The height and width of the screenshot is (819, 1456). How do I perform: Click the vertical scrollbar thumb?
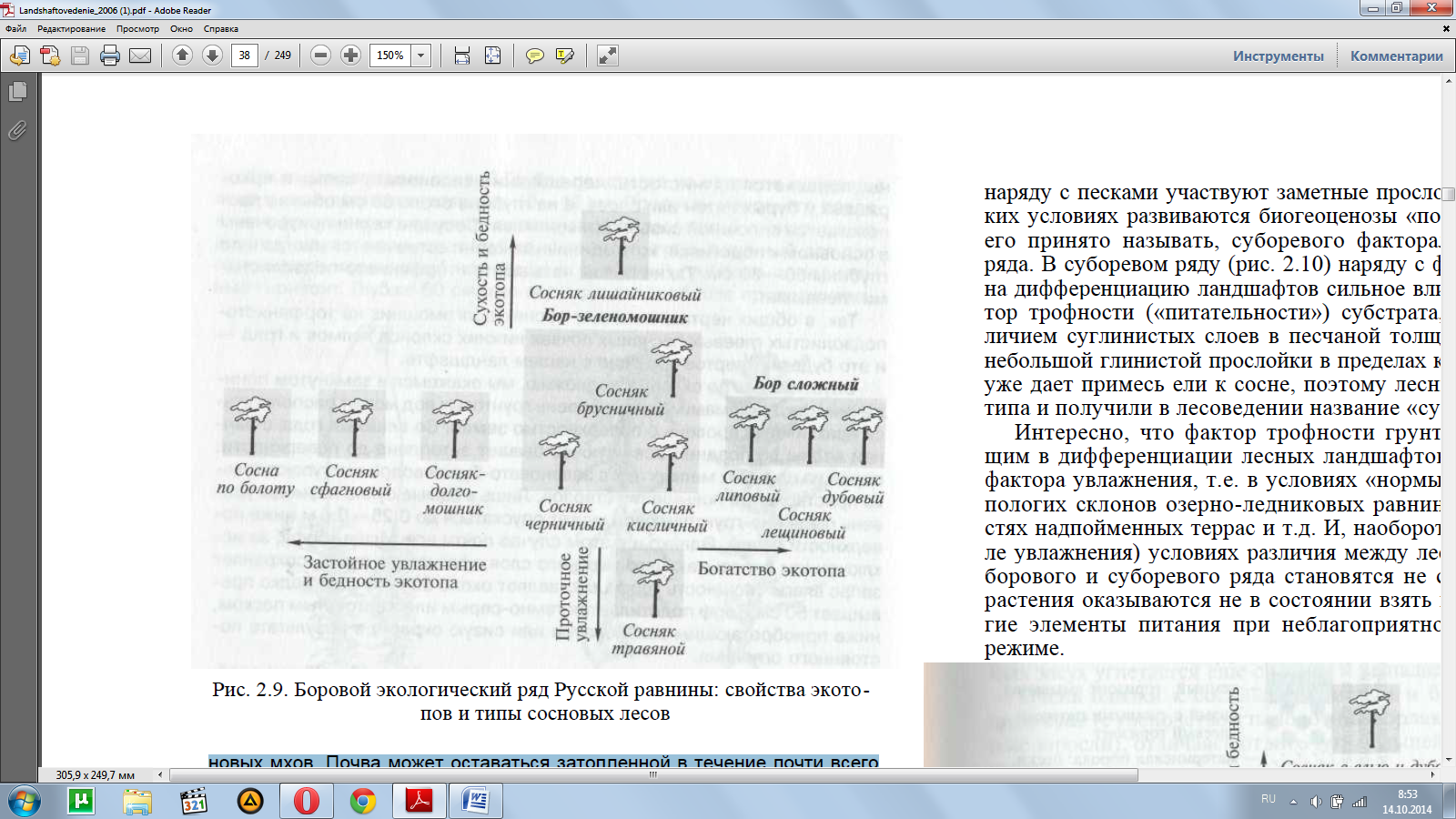point(1448,194)
